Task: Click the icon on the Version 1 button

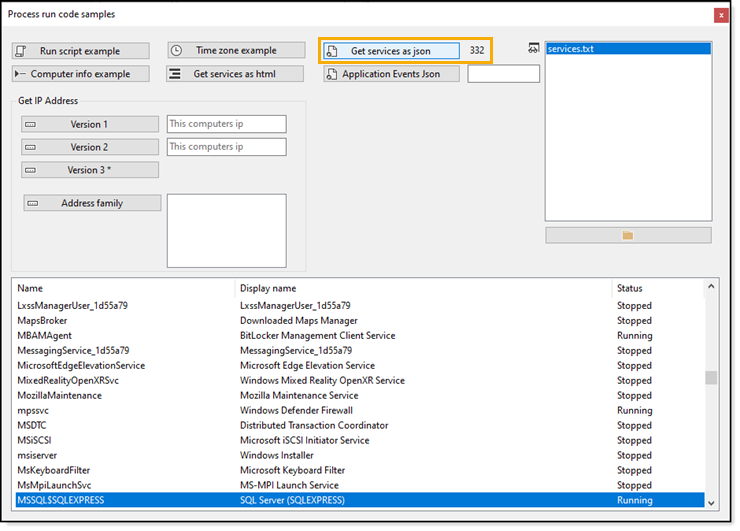Action: point(30,125)
